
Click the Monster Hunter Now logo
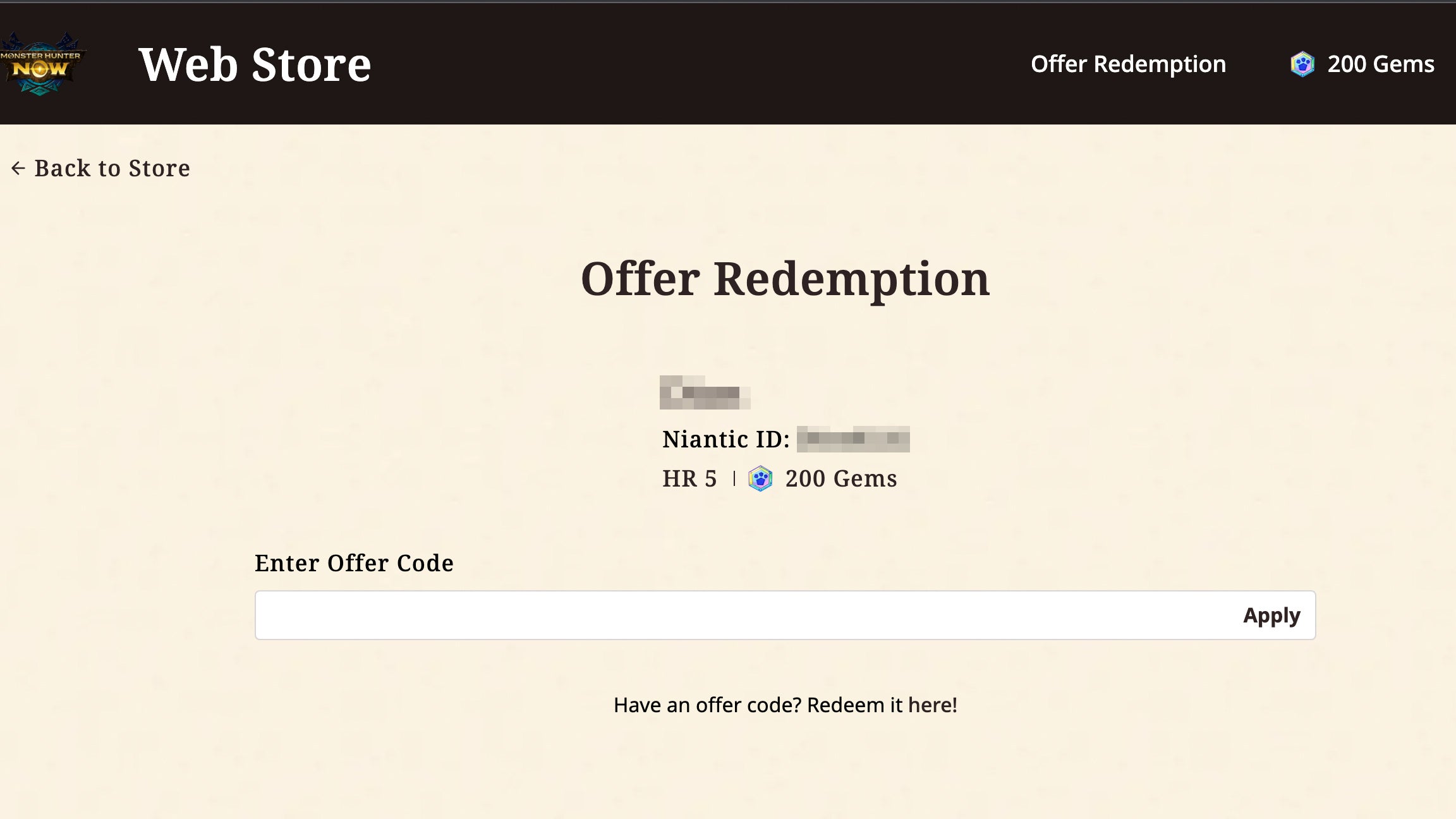[x=42, y=64]
